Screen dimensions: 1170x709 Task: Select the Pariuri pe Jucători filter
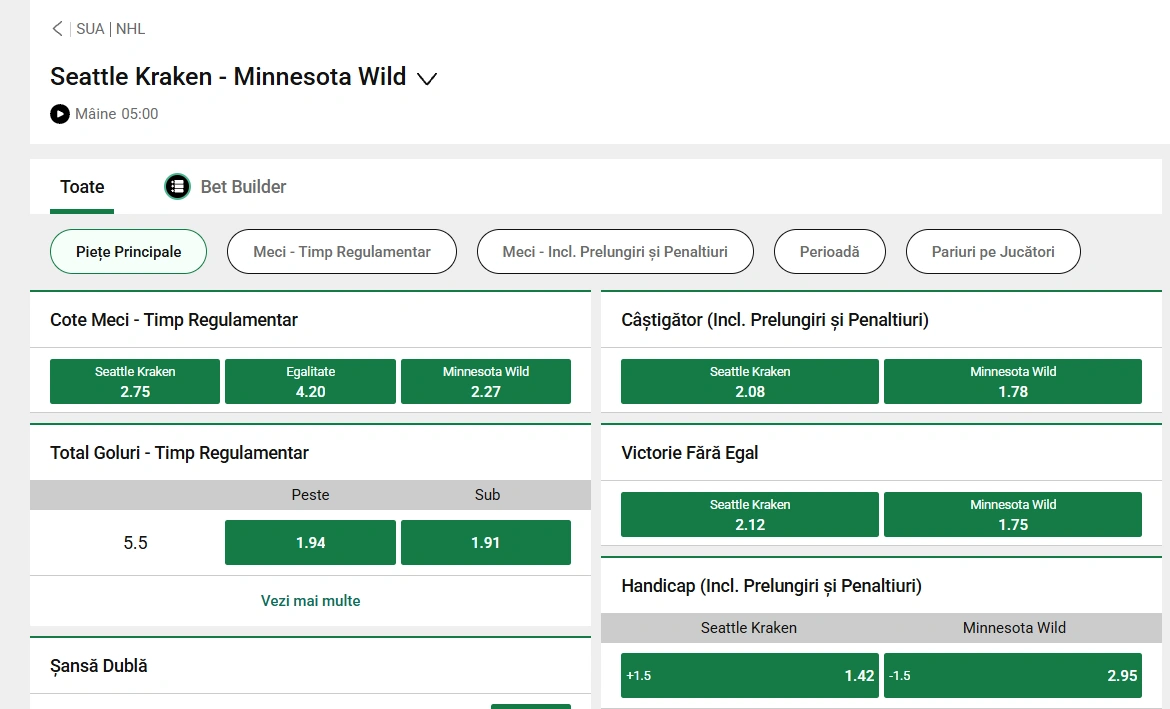[992, 251]
